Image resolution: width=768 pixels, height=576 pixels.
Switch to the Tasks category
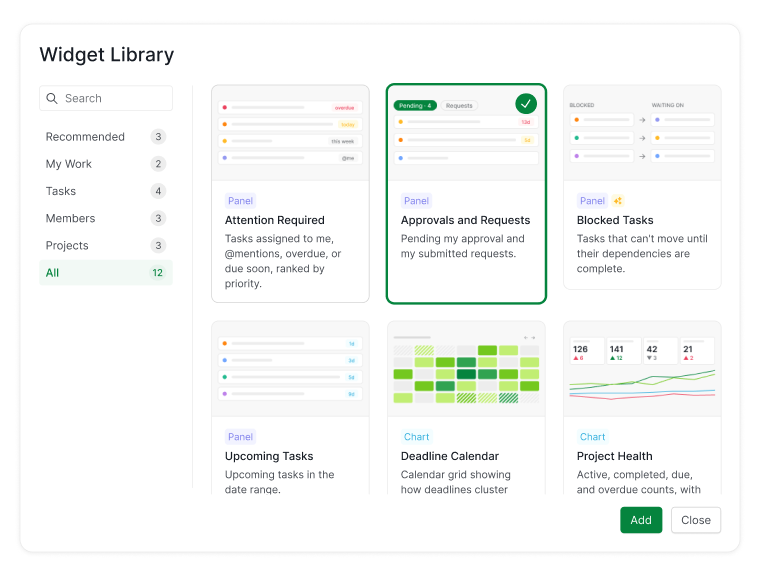pos(106,191)
